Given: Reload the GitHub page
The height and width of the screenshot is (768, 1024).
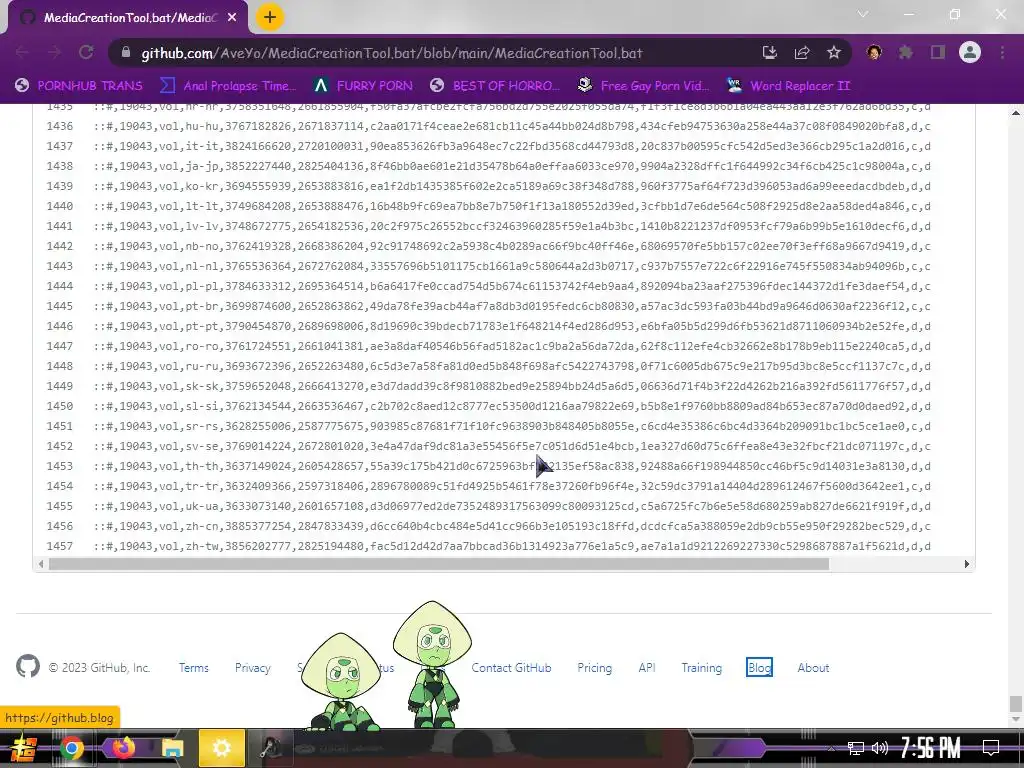Looking at the screenshot, I should click(86, 53).
